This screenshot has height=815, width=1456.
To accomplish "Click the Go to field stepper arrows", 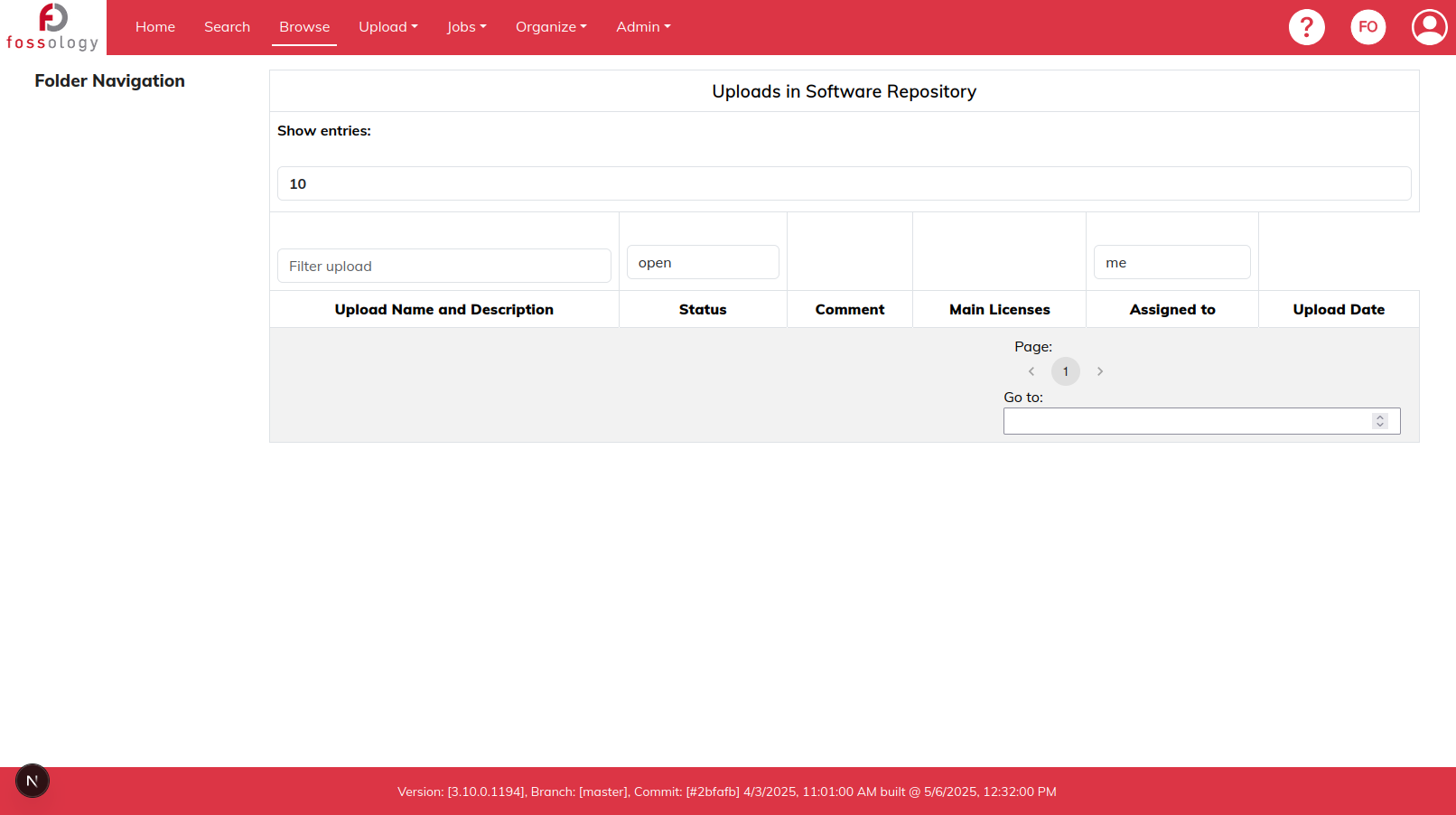I will click(x=1379, y=421).
